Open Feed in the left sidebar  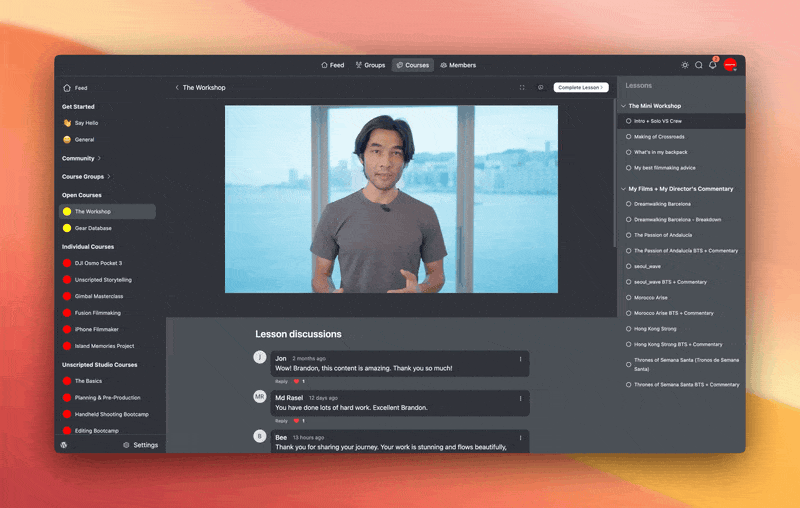point(76,88)
